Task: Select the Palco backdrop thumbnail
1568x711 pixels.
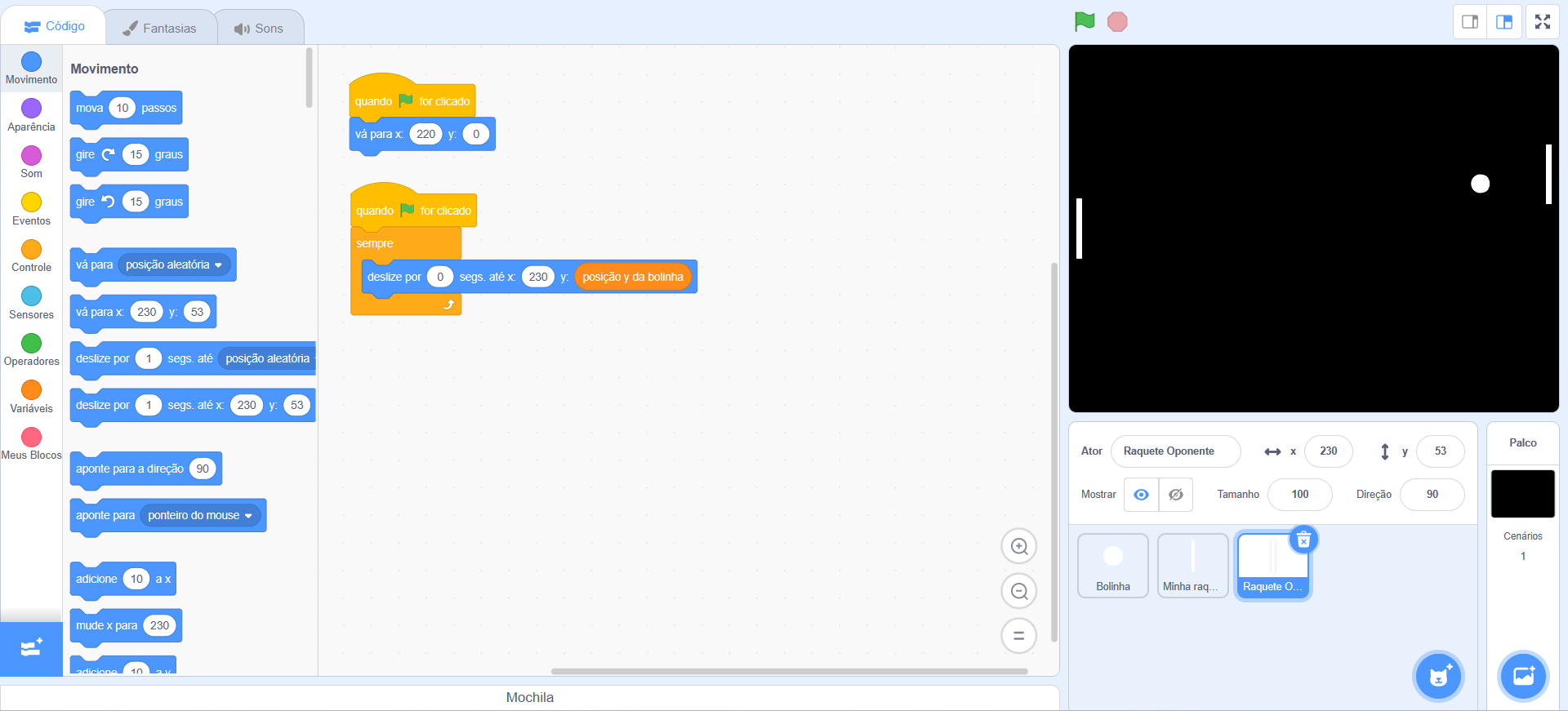Action: pos(1523,494)
